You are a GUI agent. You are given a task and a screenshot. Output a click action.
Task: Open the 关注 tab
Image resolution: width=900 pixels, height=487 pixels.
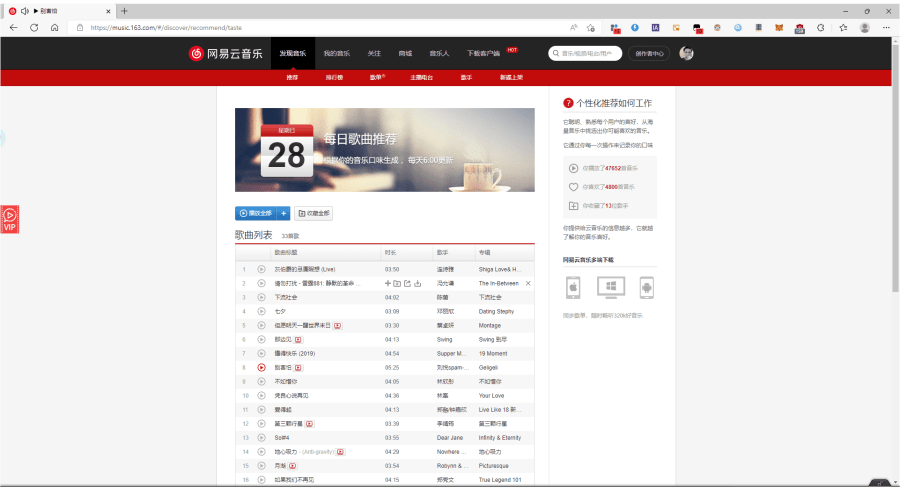coord(374,53)
